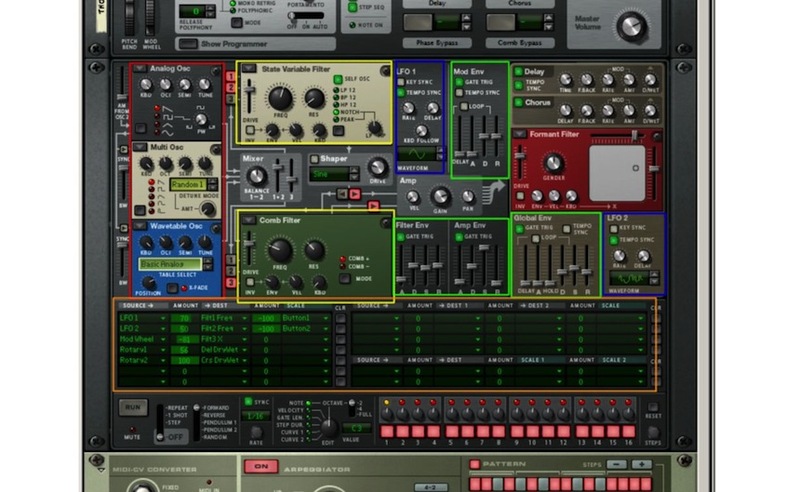Screen dimensions: 800x492
Task: Toggle Mod Env LOOP button
Action: pyautogui.click(x=462, y=104)
